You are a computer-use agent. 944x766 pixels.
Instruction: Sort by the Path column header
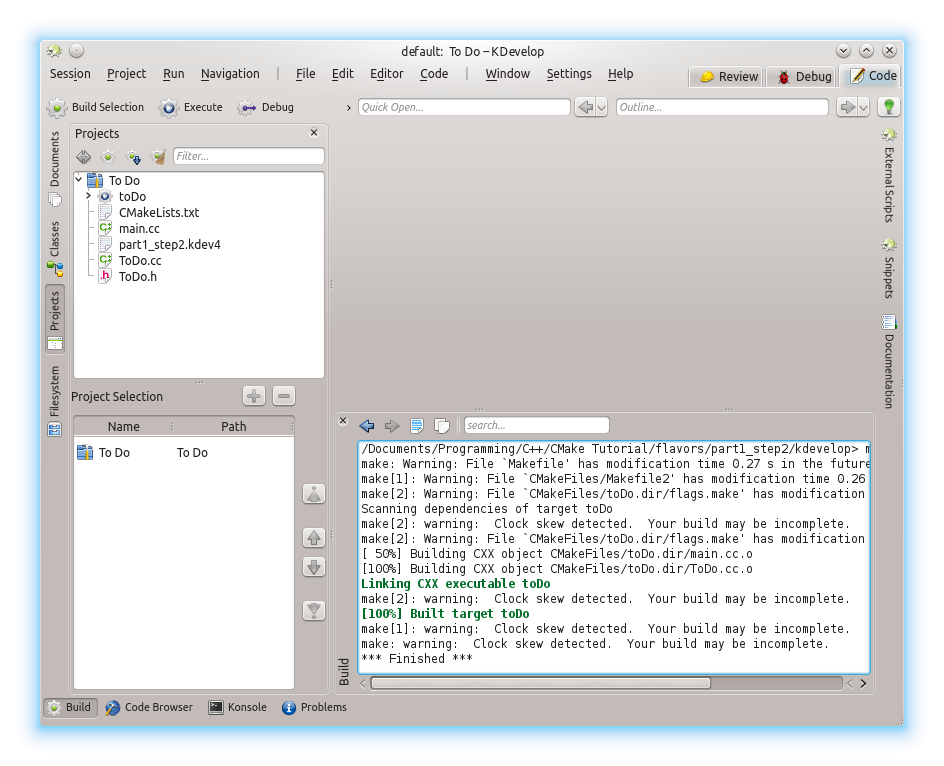[234, 426]
